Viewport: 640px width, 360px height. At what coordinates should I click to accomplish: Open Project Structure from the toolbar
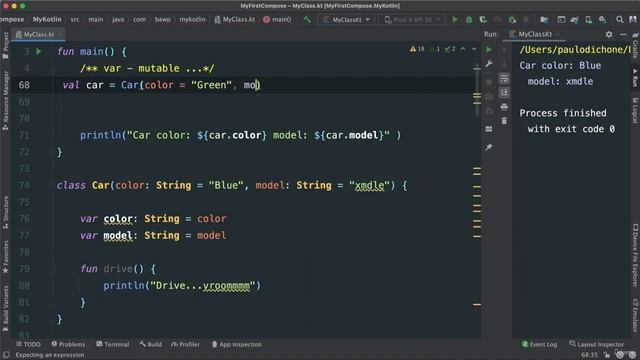pyautogui.click(x=544, y=19)
